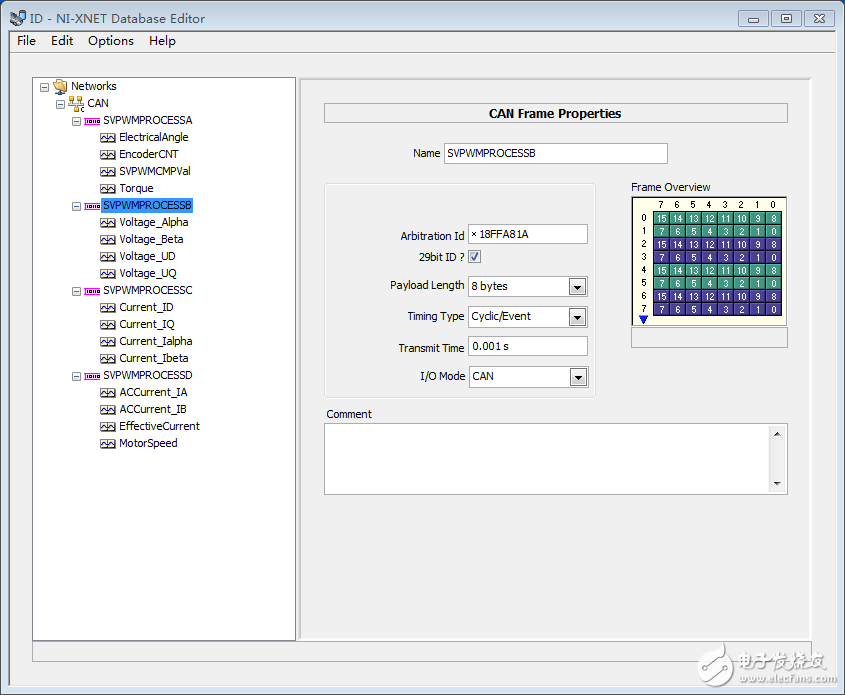Click the Transmit Time field
This screenshot has height=695, width=845.
coord(528,346)
